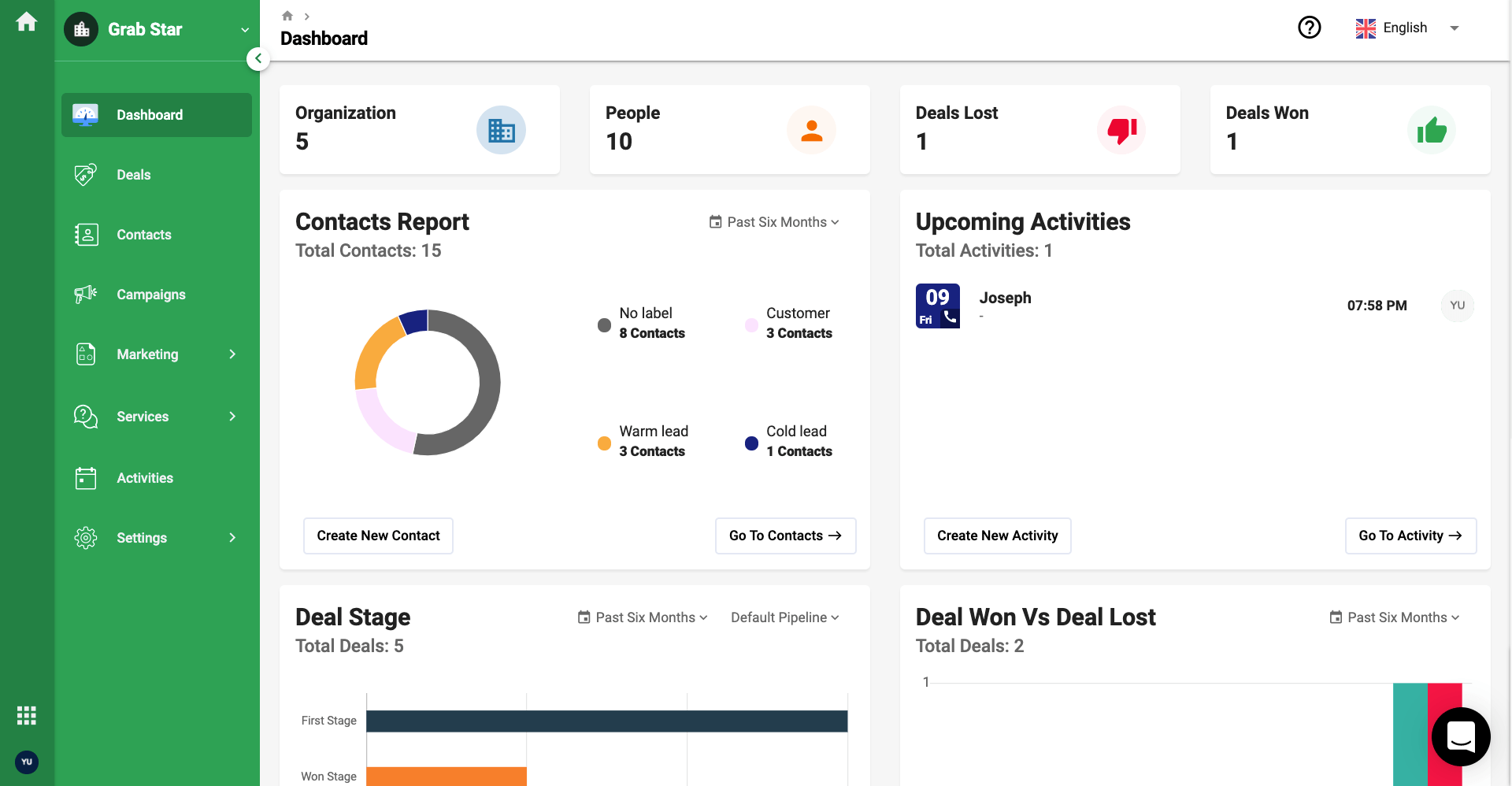Expand the Marketing submenu chevron
Screen dimensions: 1512x786
click(x=232, y=354)
